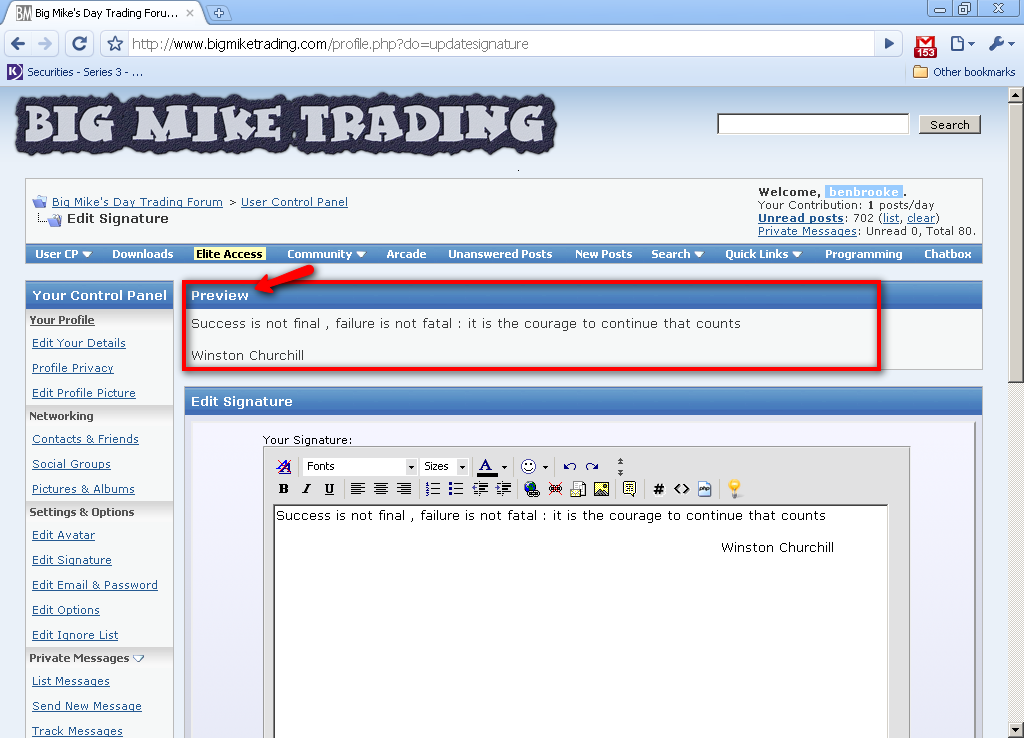
Task: Open Gmail notifier icon showing 153
Action: tap(925, 46)
